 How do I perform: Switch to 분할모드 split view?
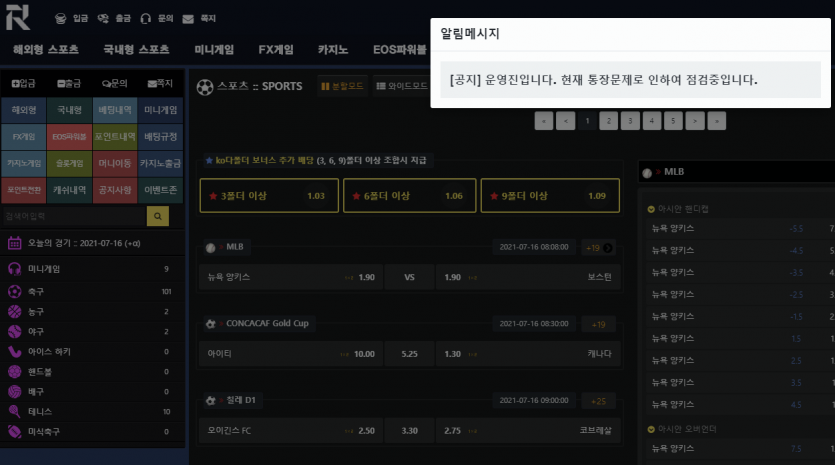pos(342,86)
